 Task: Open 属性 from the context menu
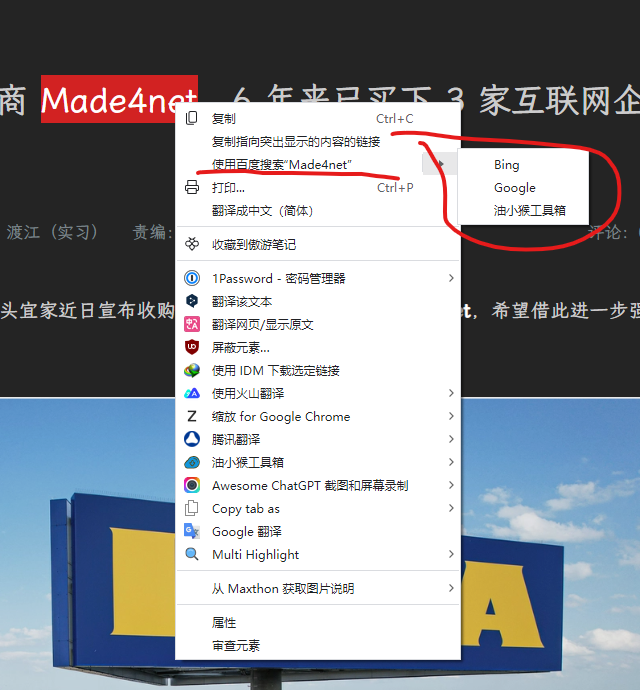coord(318,622)
